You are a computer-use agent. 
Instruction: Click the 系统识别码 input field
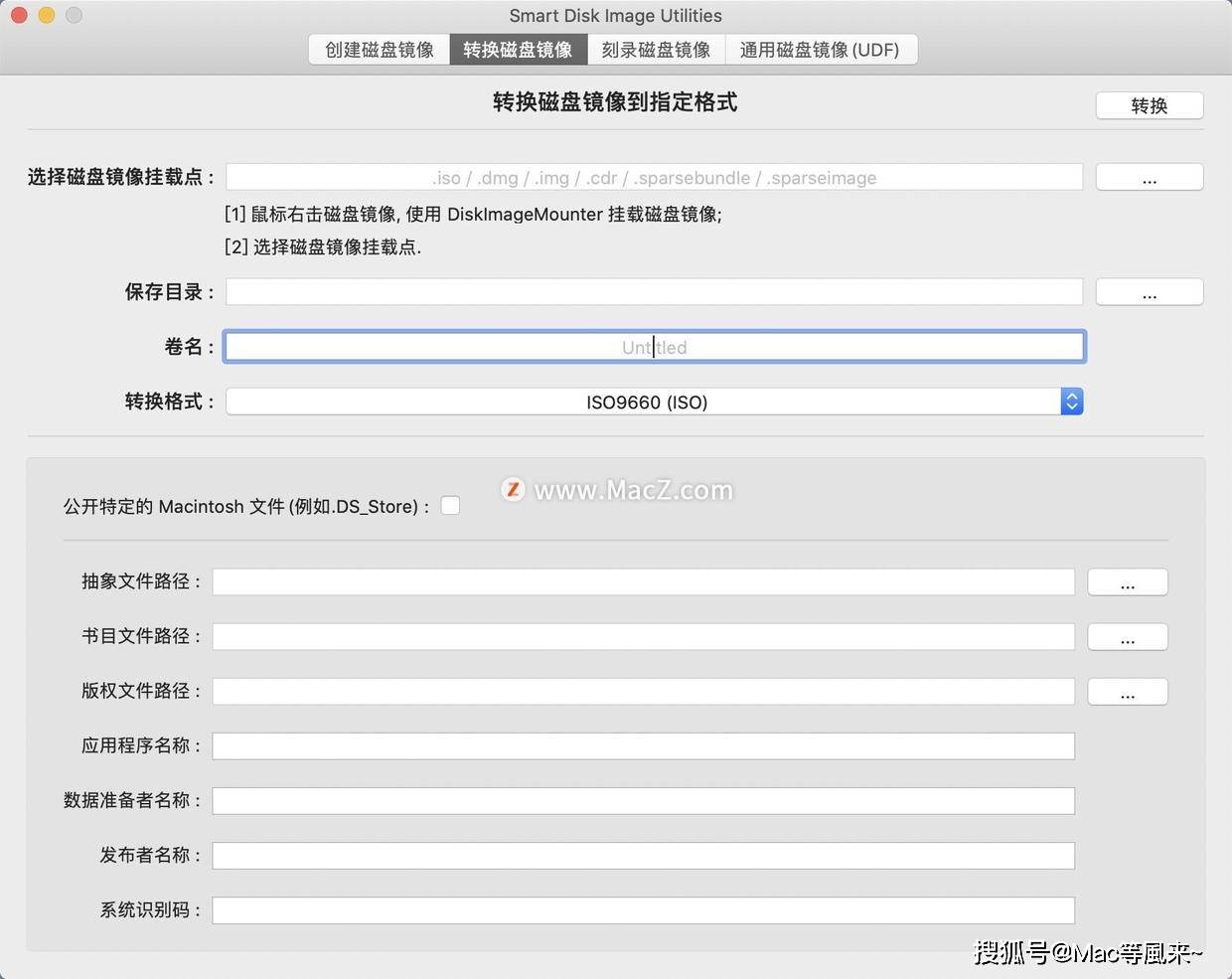click(646, 909)
